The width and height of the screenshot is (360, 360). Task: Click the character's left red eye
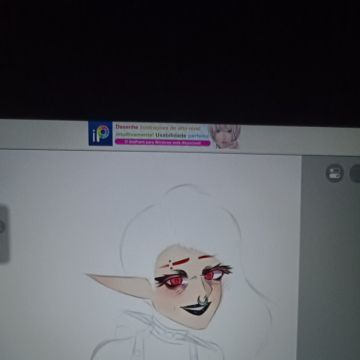tap(173, 281)
